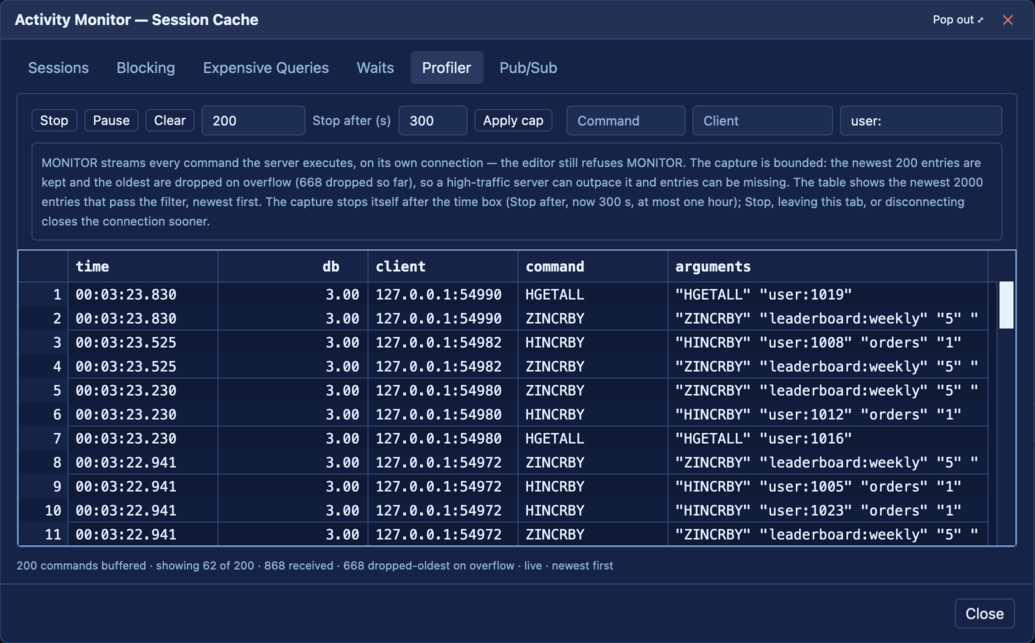Apply the buffer cap
1035x643 pixels.
click(513, 120)
